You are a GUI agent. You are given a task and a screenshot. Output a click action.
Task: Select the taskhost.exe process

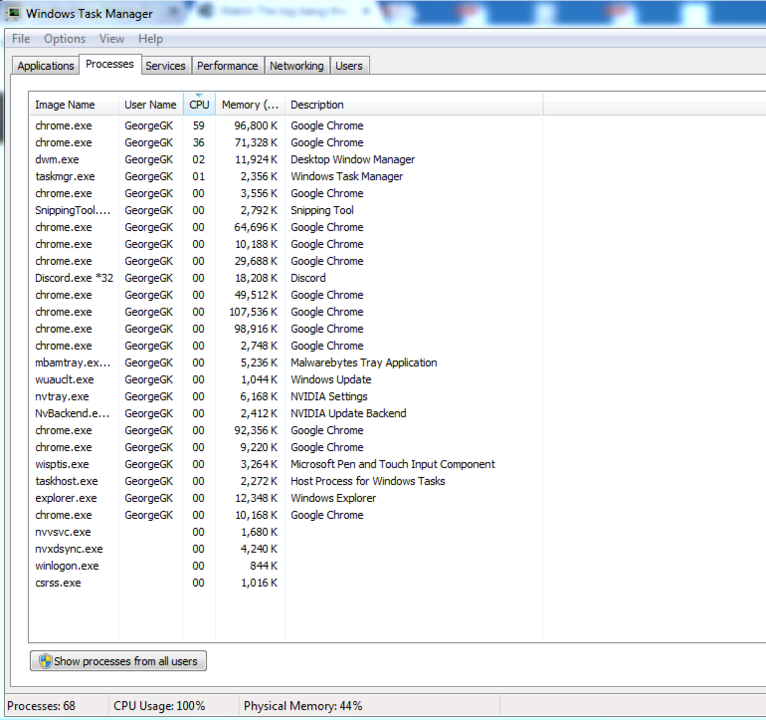tap(286, 481)
